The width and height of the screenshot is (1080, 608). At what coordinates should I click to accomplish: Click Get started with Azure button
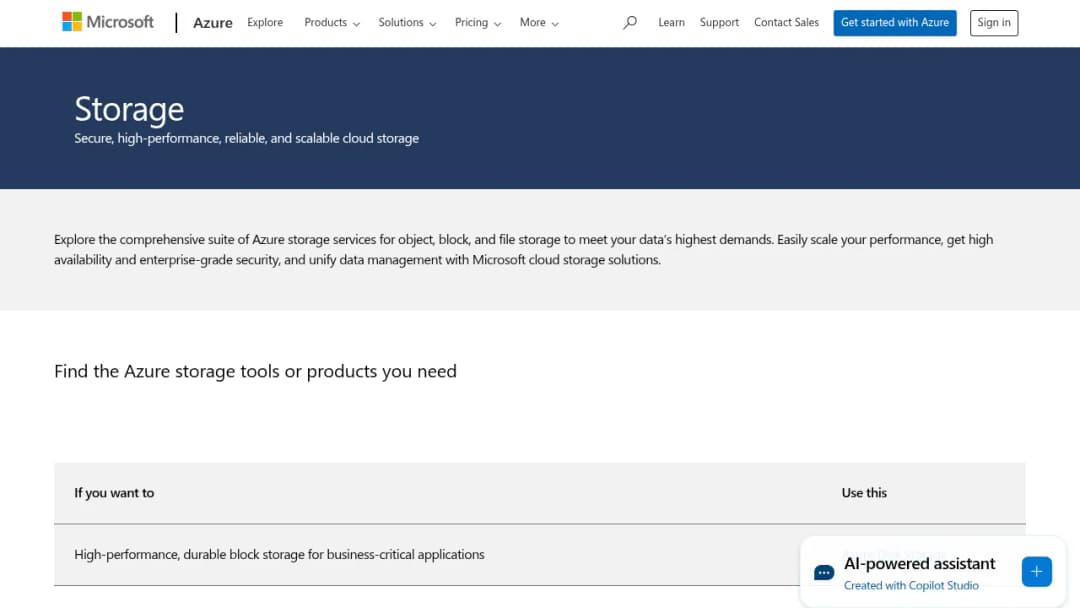[x=895, y=23]
